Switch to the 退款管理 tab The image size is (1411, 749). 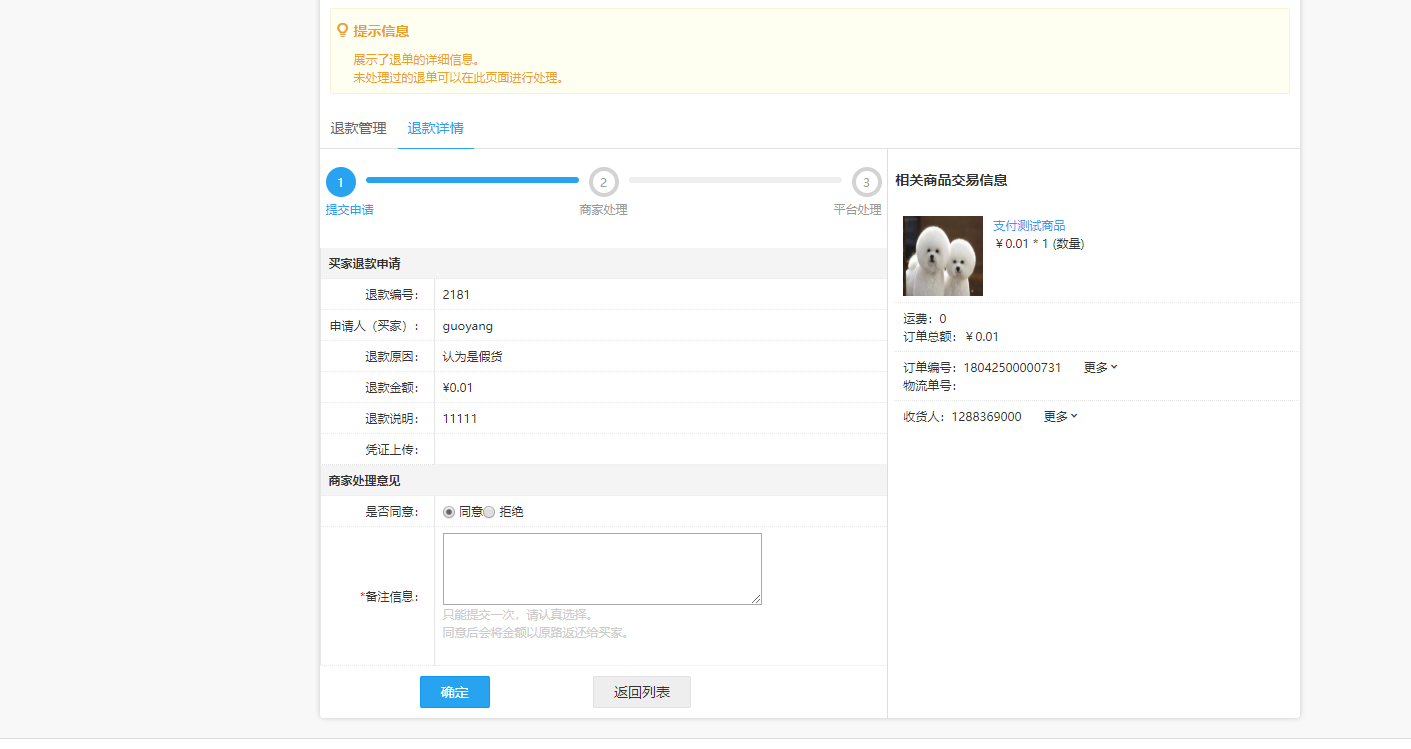358,129
